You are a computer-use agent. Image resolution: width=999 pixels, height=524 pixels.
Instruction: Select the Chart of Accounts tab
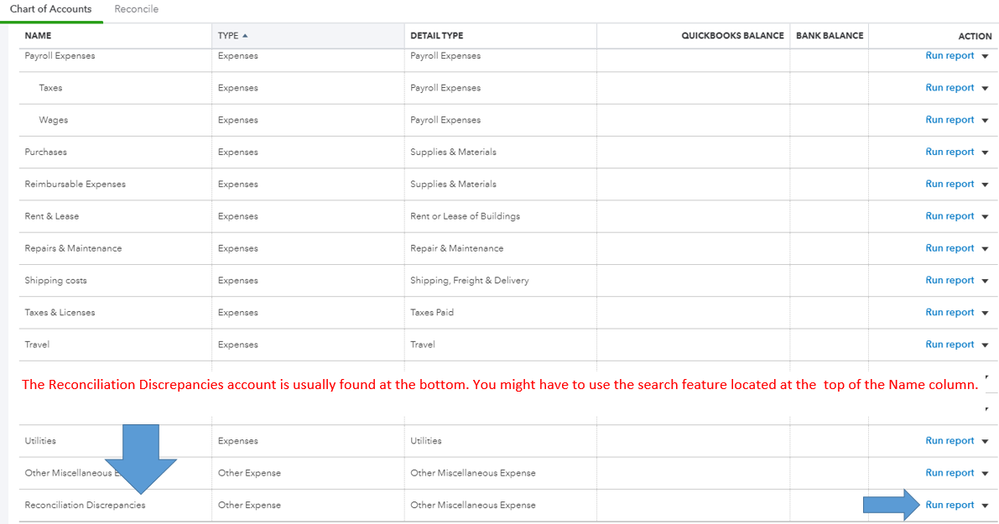pos(50,9)
